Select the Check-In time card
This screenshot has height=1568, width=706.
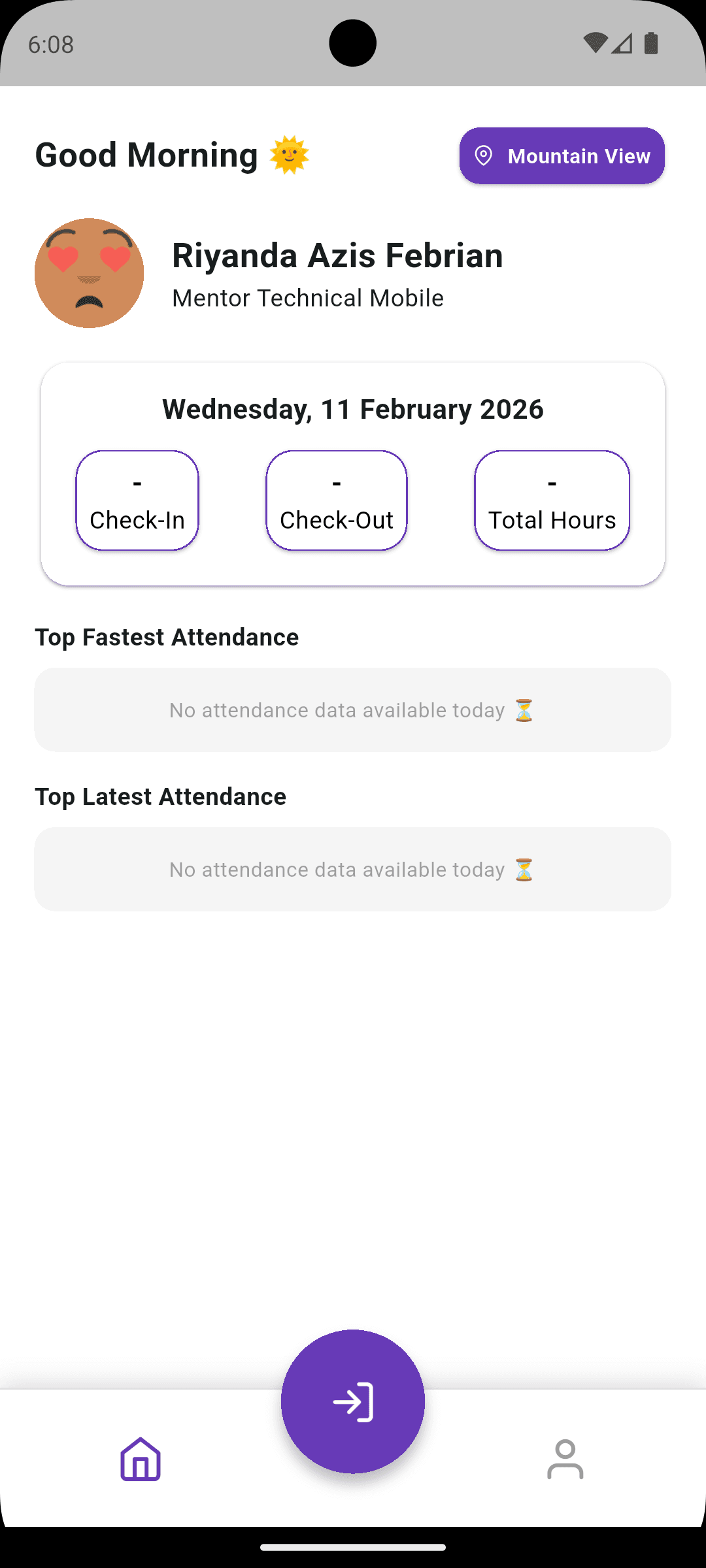tap(137, 500)
